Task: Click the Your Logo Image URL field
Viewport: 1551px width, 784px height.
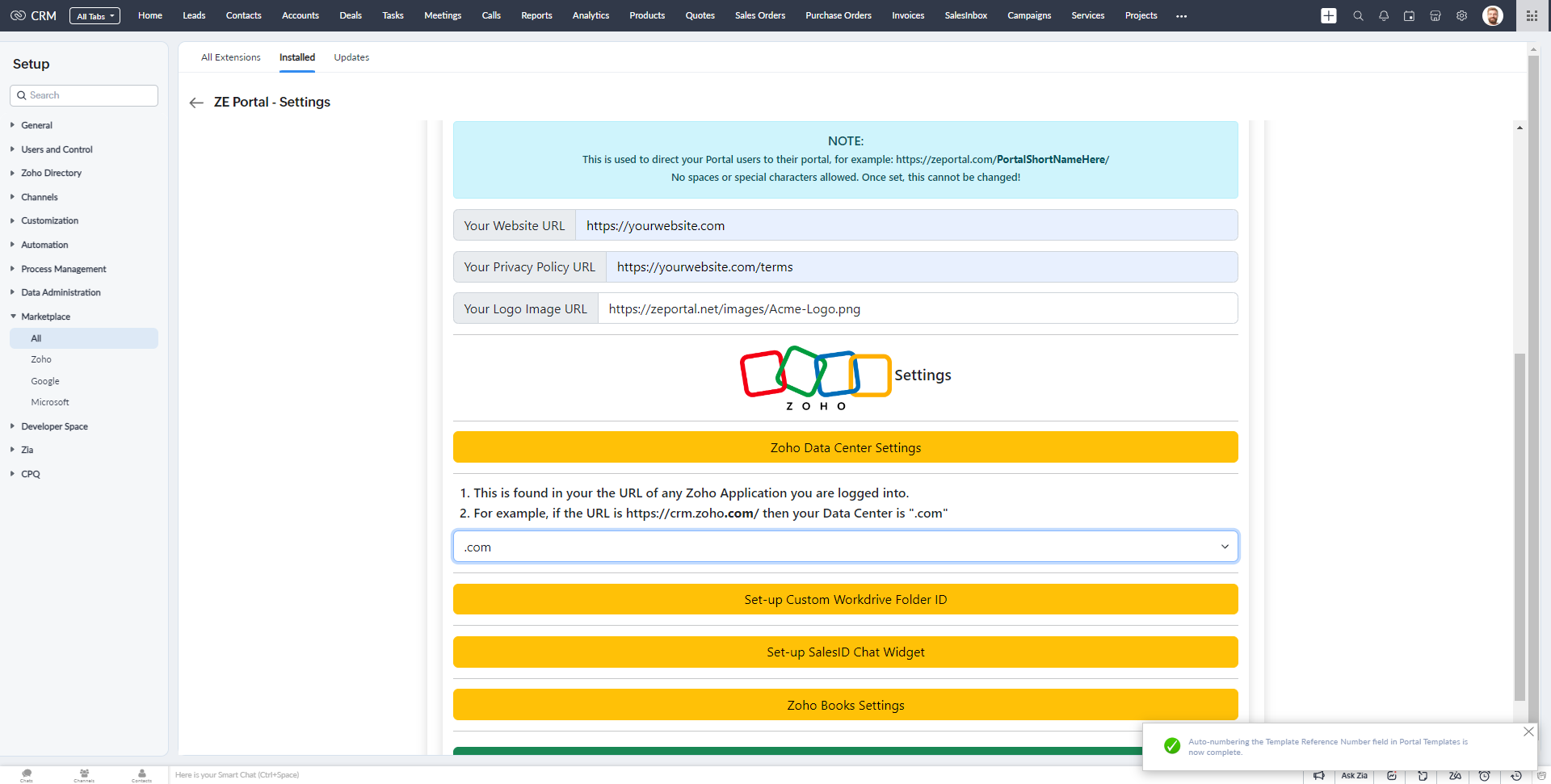Action: (918, 308)
